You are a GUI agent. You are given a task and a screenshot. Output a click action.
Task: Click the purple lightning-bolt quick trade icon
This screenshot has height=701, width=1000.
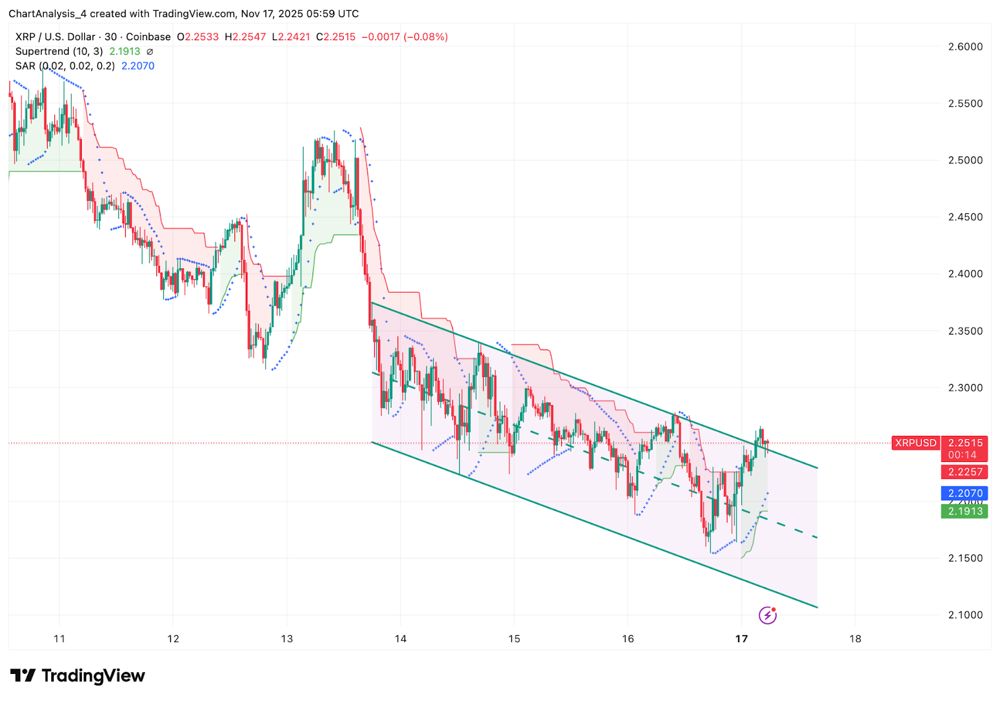coord(767,615)
